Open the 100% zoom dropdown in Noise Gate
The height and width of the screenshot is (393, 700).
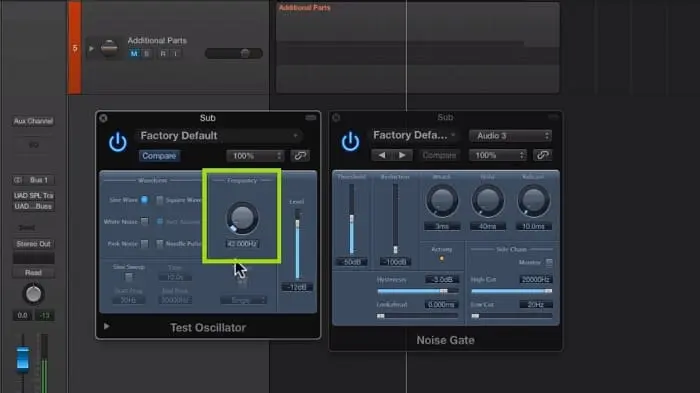498,155
